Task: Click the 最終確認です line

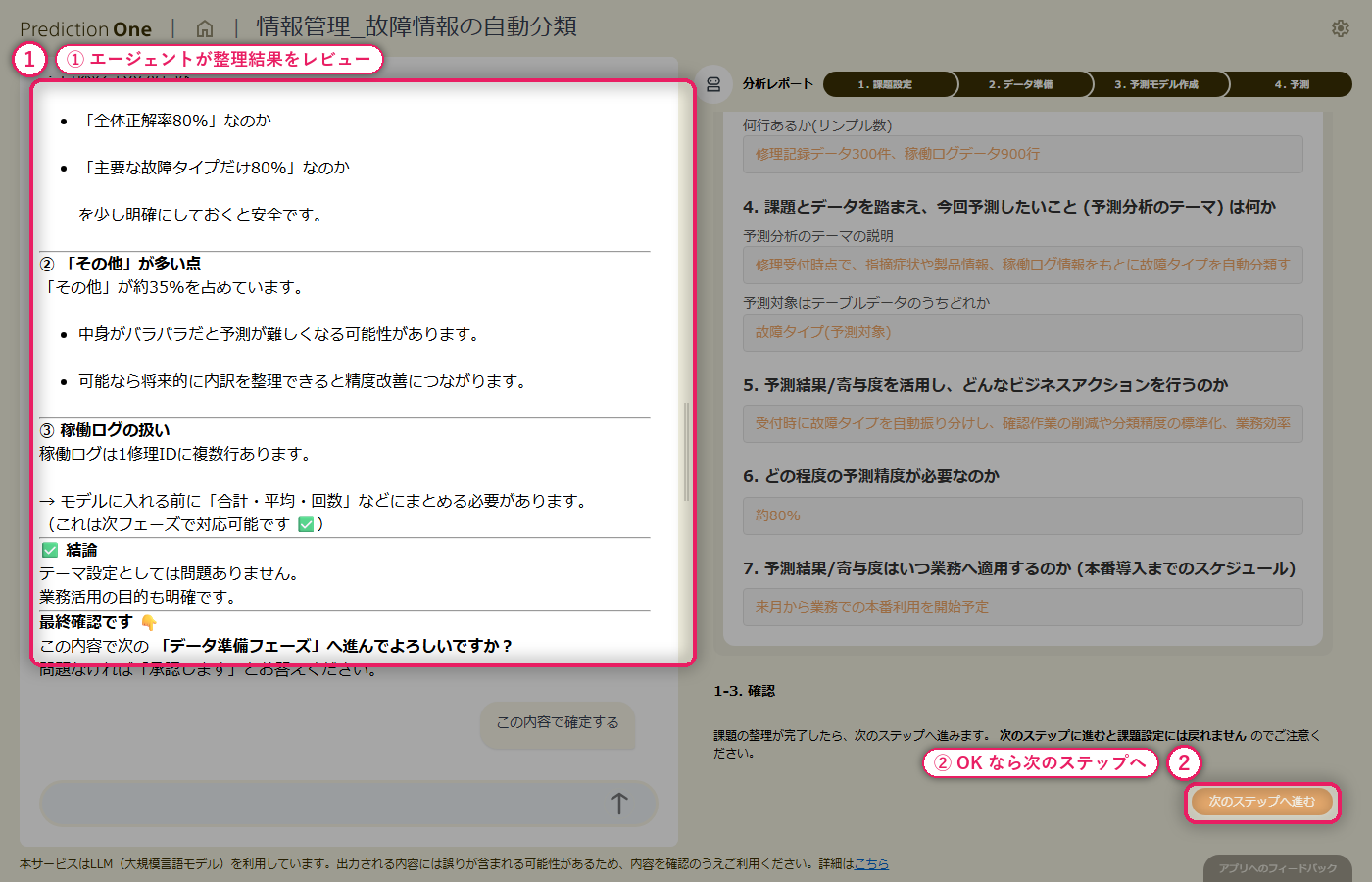Action: pos(98,622)
